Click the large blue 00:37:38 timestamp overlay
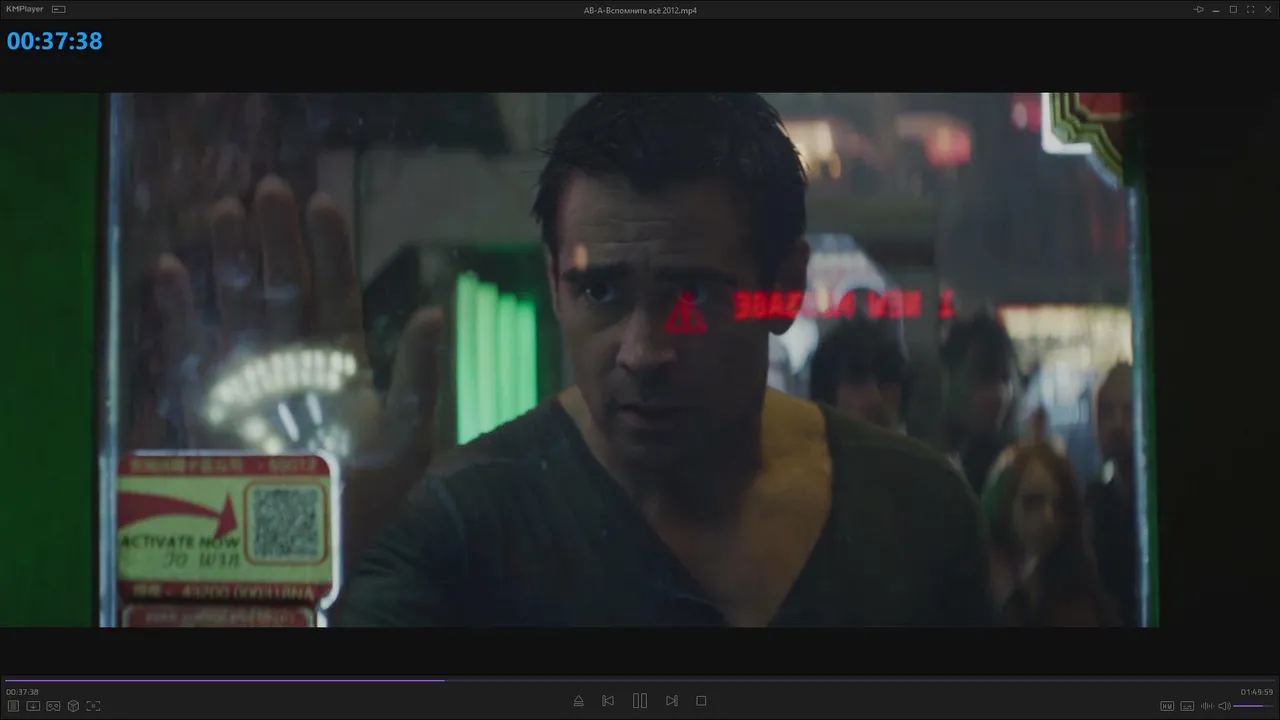The width and height of the screenshot is (1280, 720). tap(55, 41)
